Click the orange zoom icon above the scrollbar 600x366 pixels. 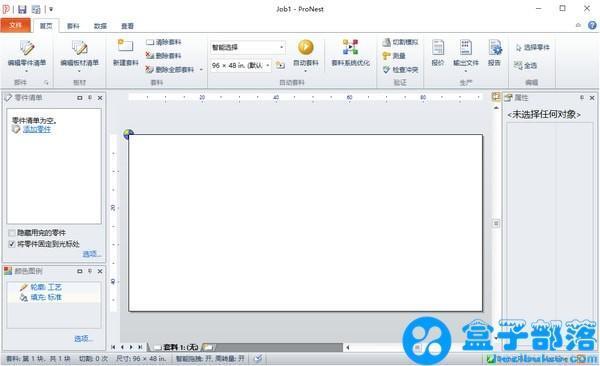pyautogui.click(x=496, y=97)
